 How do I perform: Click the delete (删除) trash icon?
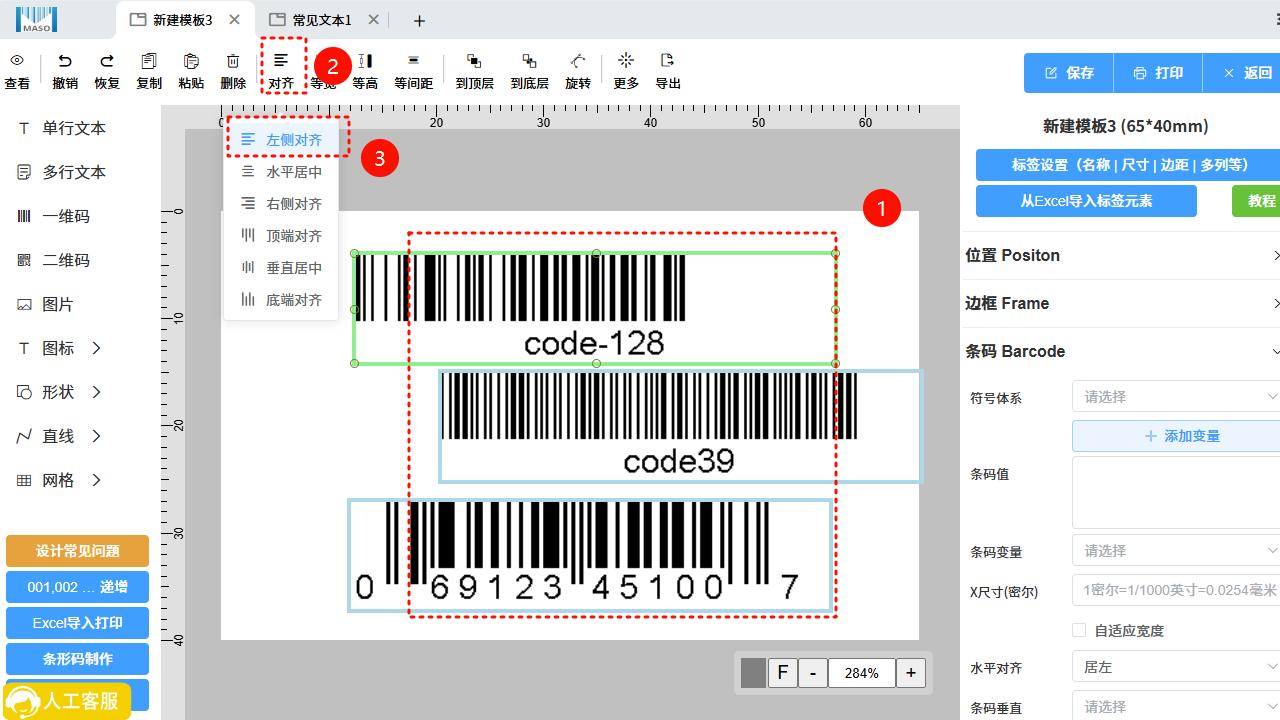[x=233, y=62]
